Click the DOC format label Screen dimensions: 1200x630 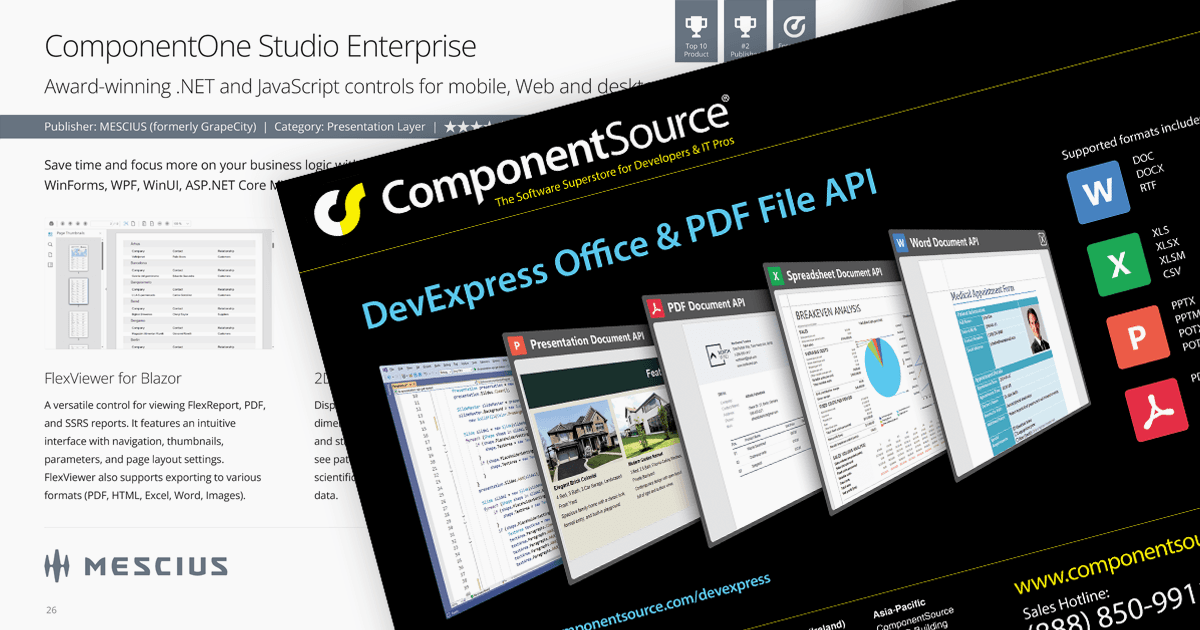click(1143, 160)
